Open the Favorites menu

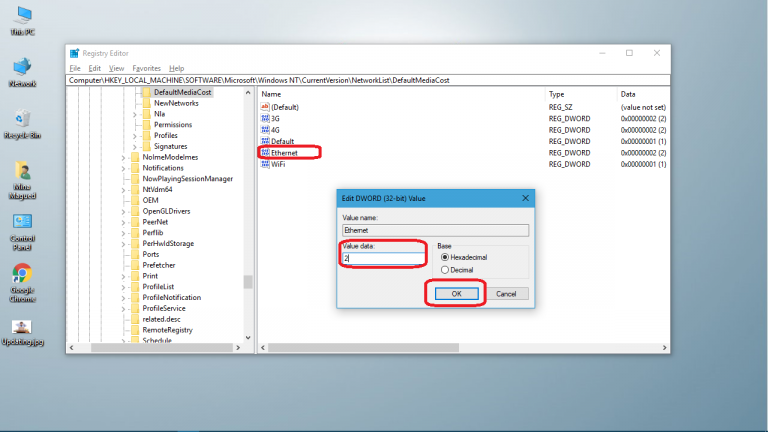coord(146,68)
